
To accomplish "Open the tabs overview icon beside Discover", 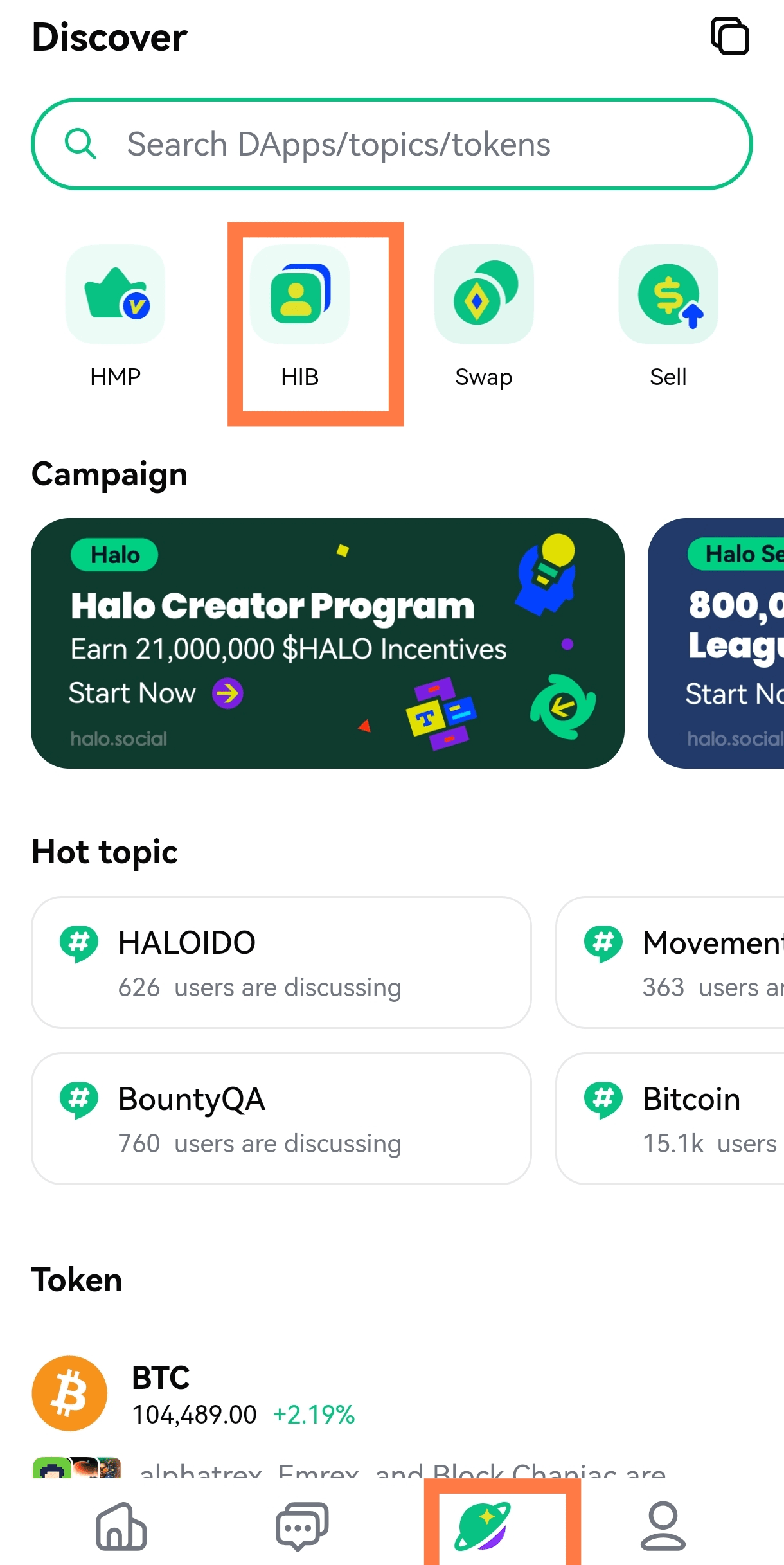I will (x=730, y=37).
